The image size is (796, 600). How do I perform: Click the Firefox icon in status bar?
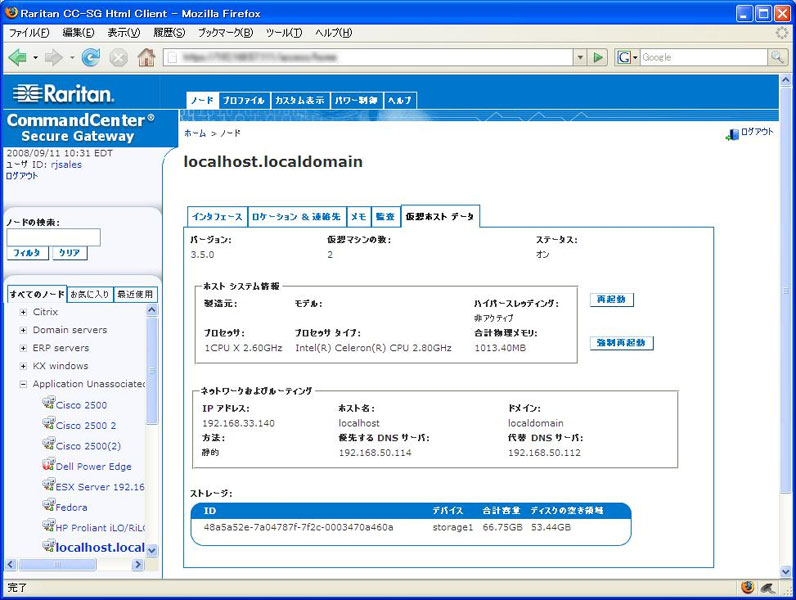[x=747, y=588]
